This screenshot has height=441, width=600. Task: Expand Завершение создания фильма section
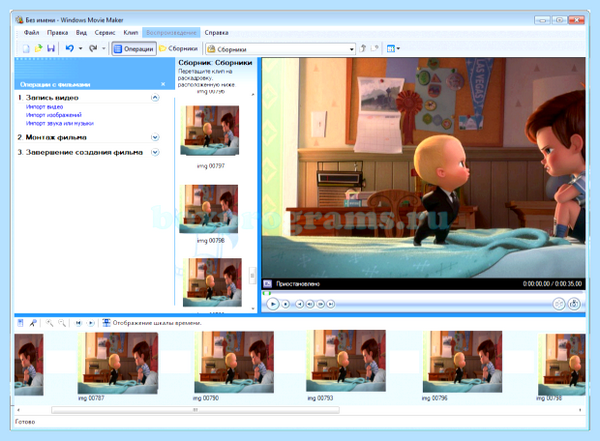point(155,152)
